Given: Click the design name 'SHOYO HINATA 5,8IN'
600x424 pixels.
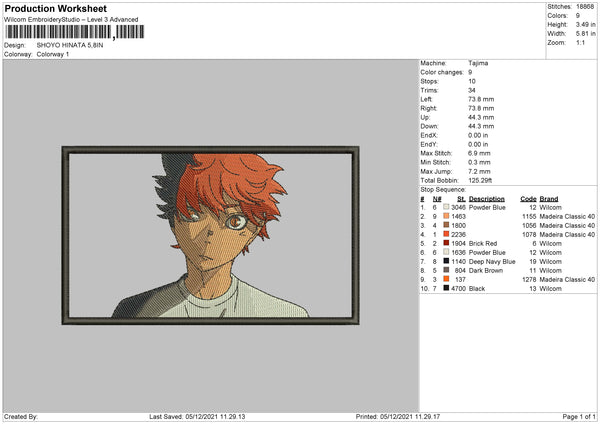Looking at the screenshot, I should point(70,45).
